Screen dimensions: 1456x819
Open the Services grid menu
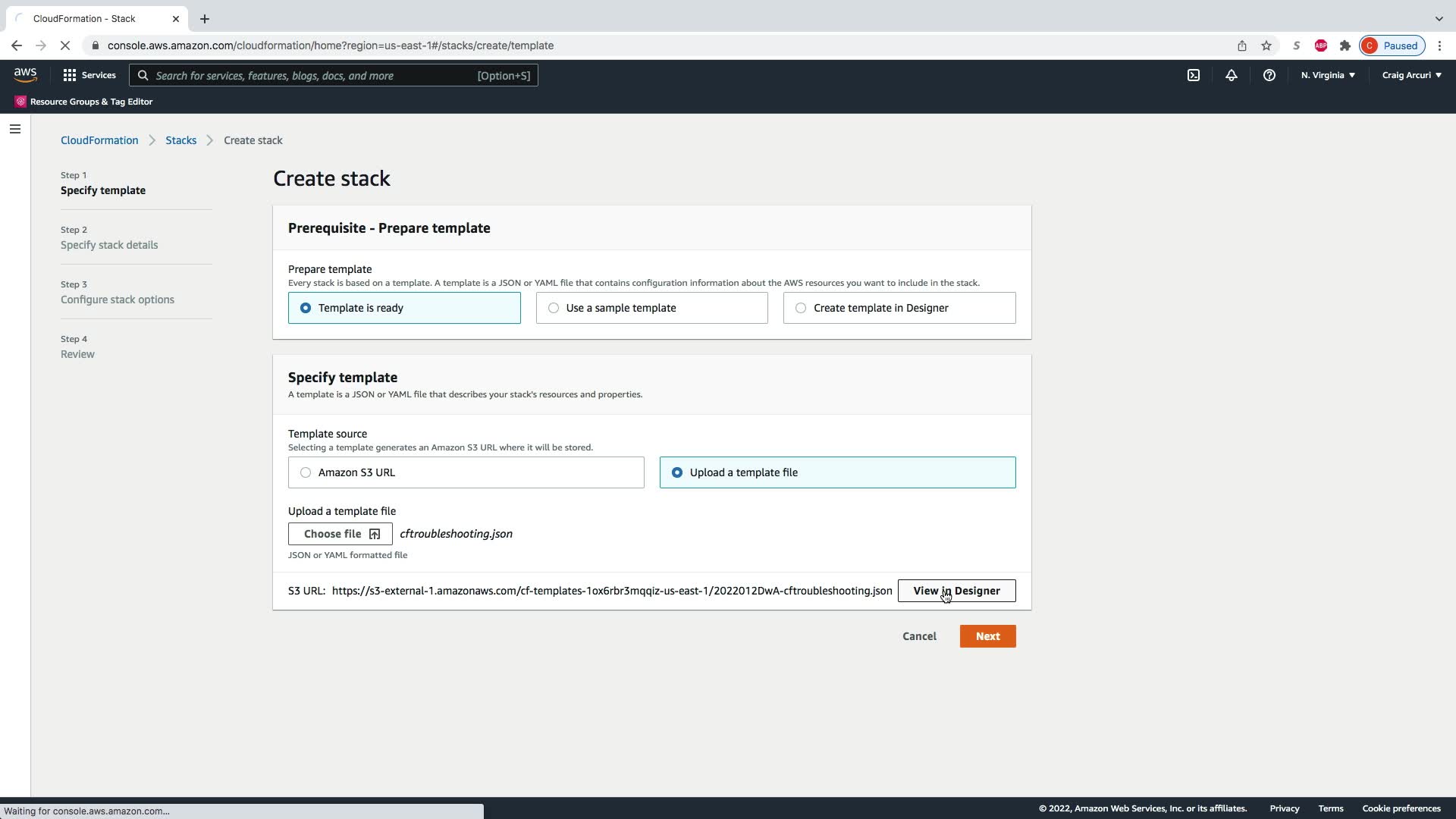tap(89, 75)
